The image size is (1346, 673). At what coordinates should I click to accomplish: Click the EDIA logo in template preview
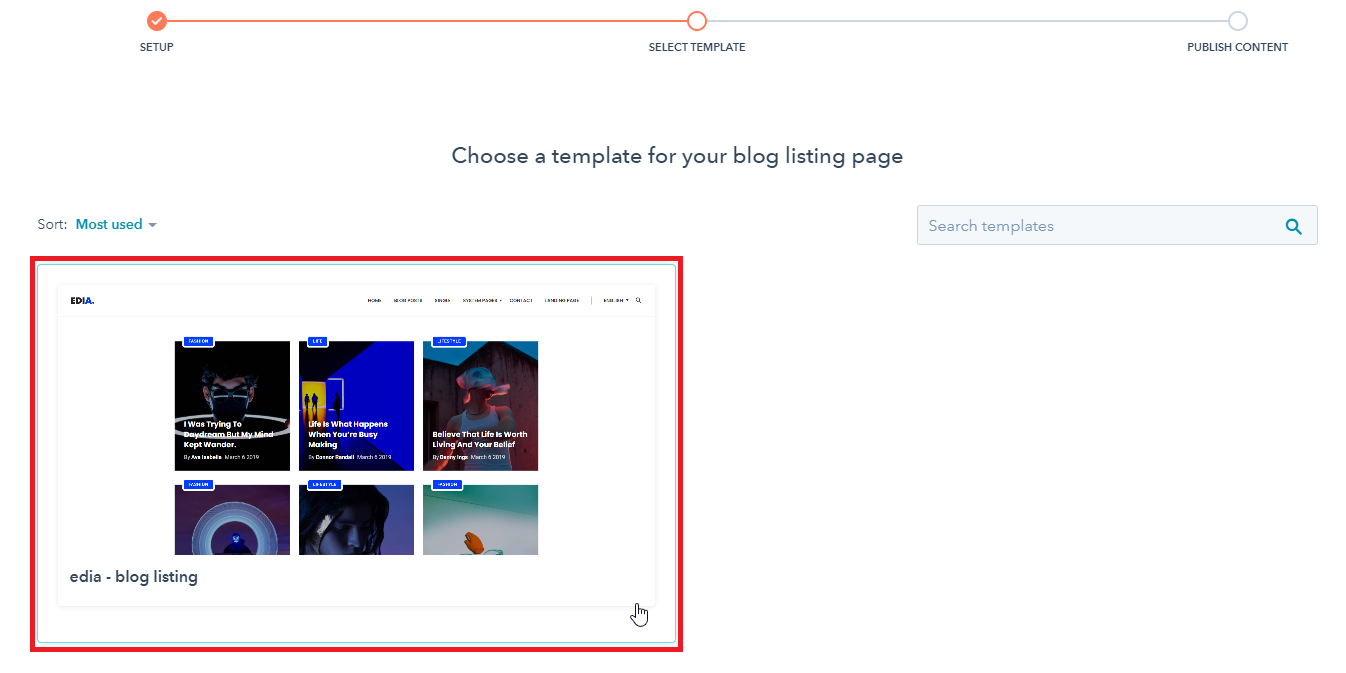[82, 300]
